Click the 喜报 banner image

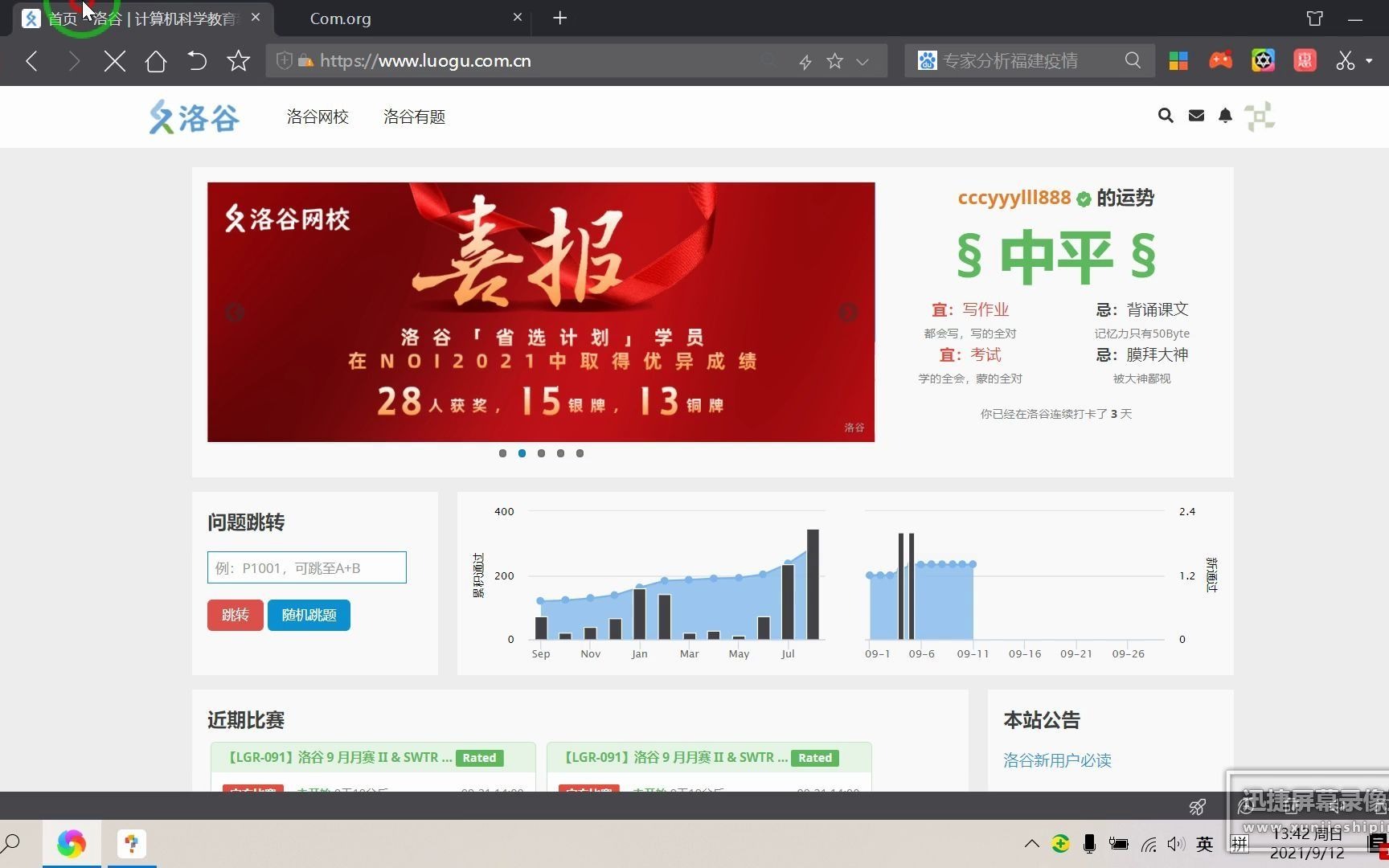point(541,312)
